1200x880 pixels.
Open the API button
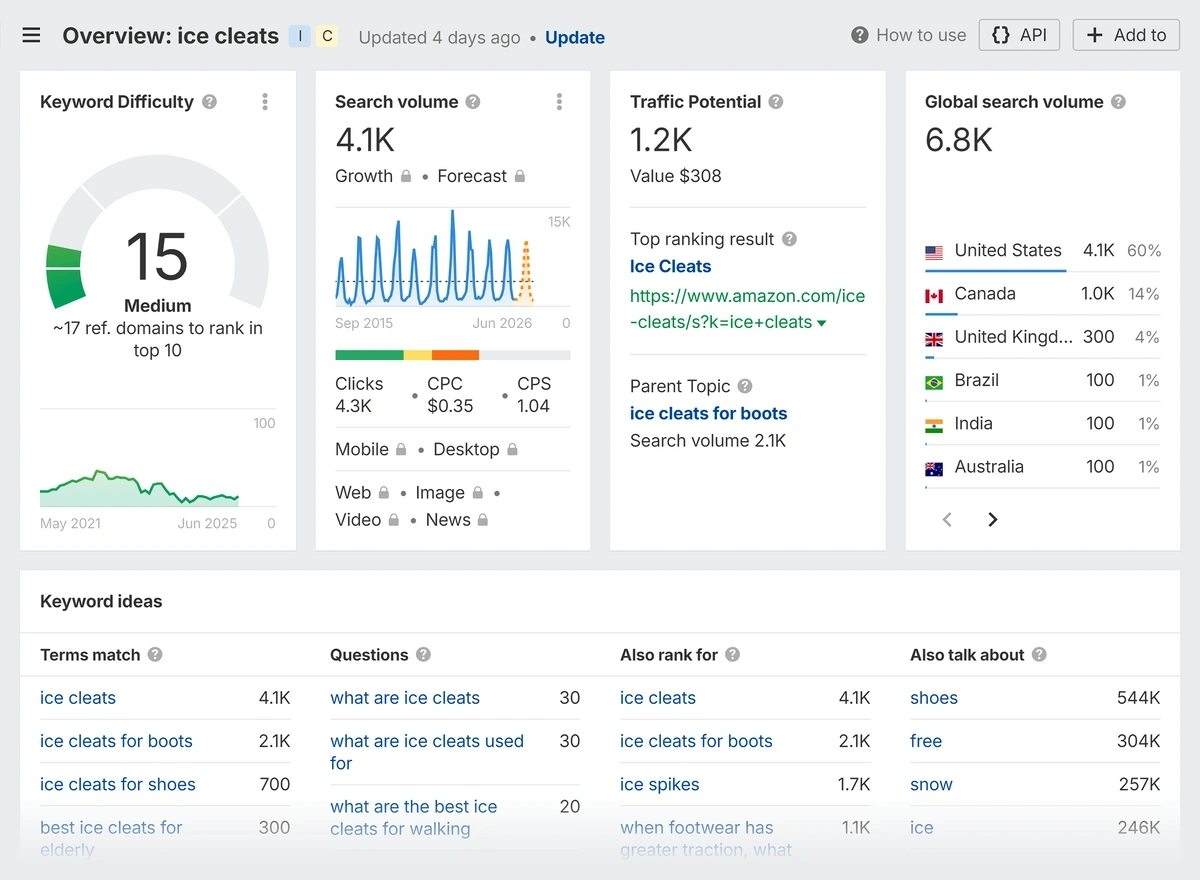(1019, 35)
